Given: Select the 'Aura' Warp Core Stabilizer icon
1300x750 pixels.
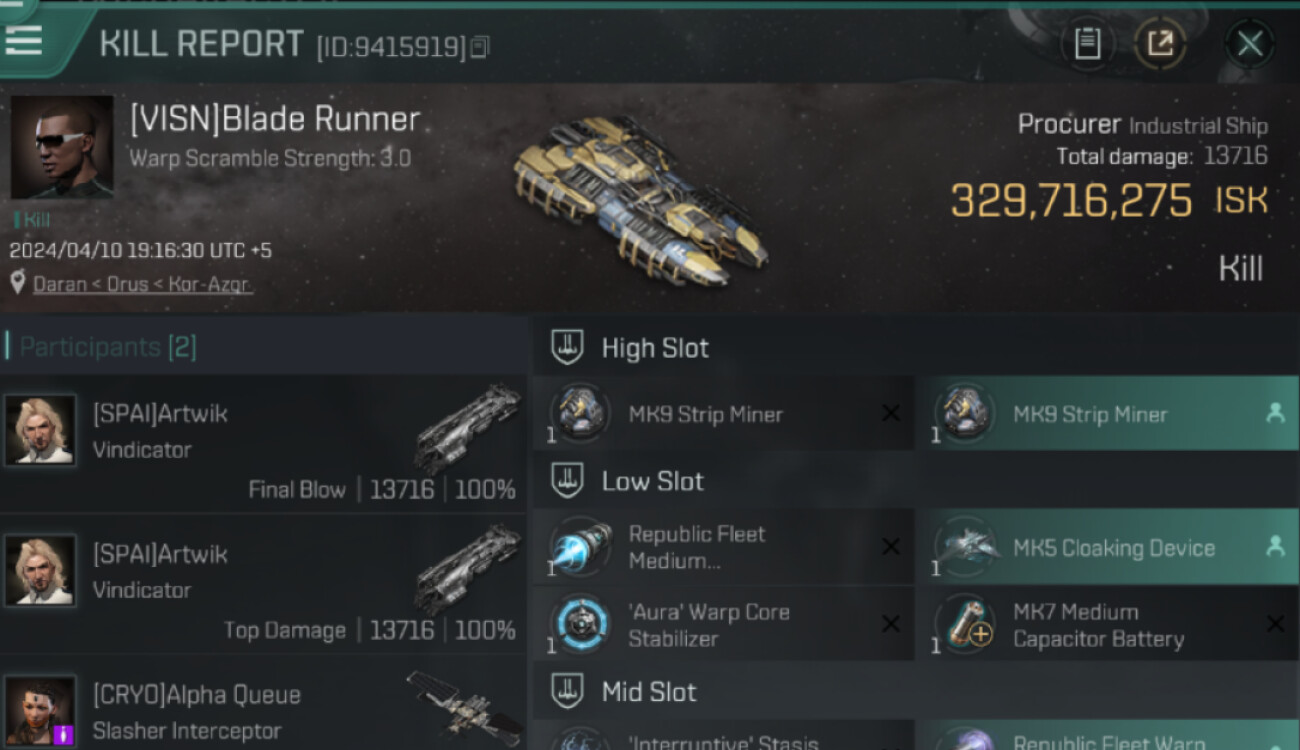Looking at the screenshot, I should click(581, 624).
